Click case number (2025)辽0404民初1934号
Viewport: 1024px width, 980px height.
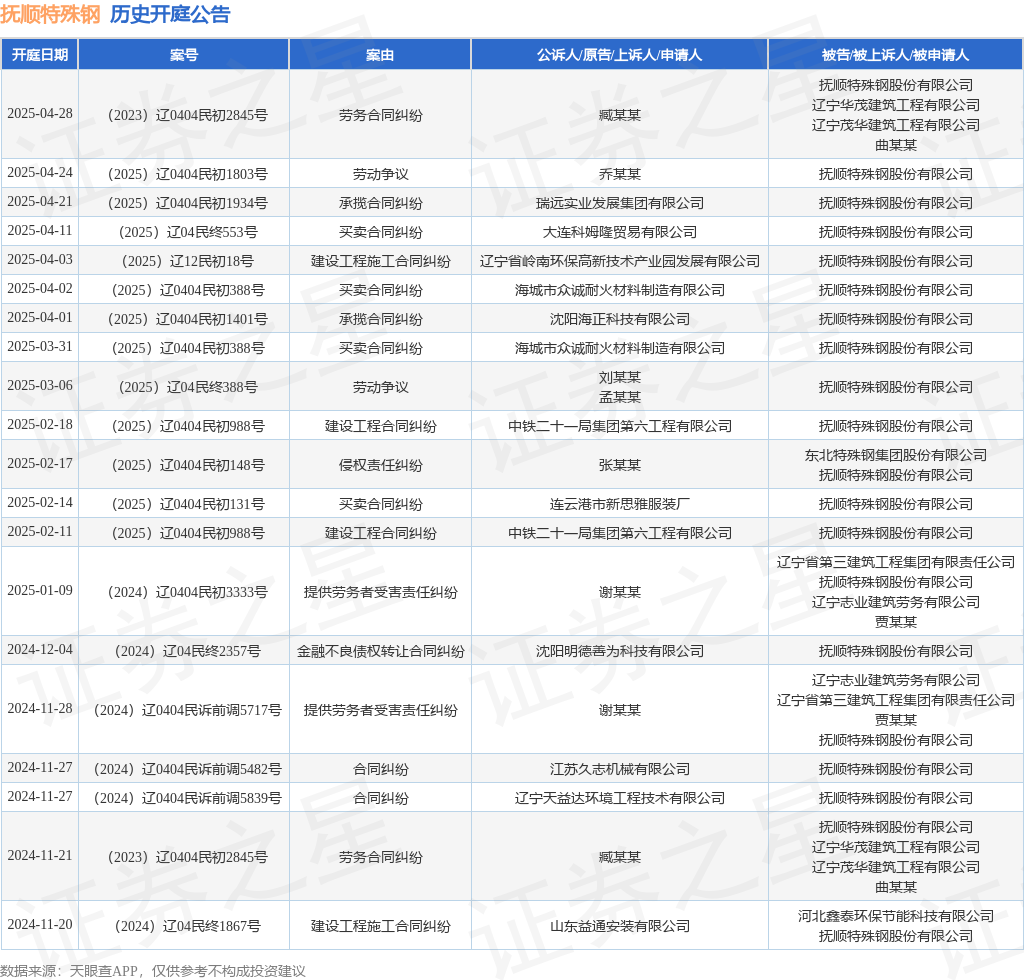187,203
